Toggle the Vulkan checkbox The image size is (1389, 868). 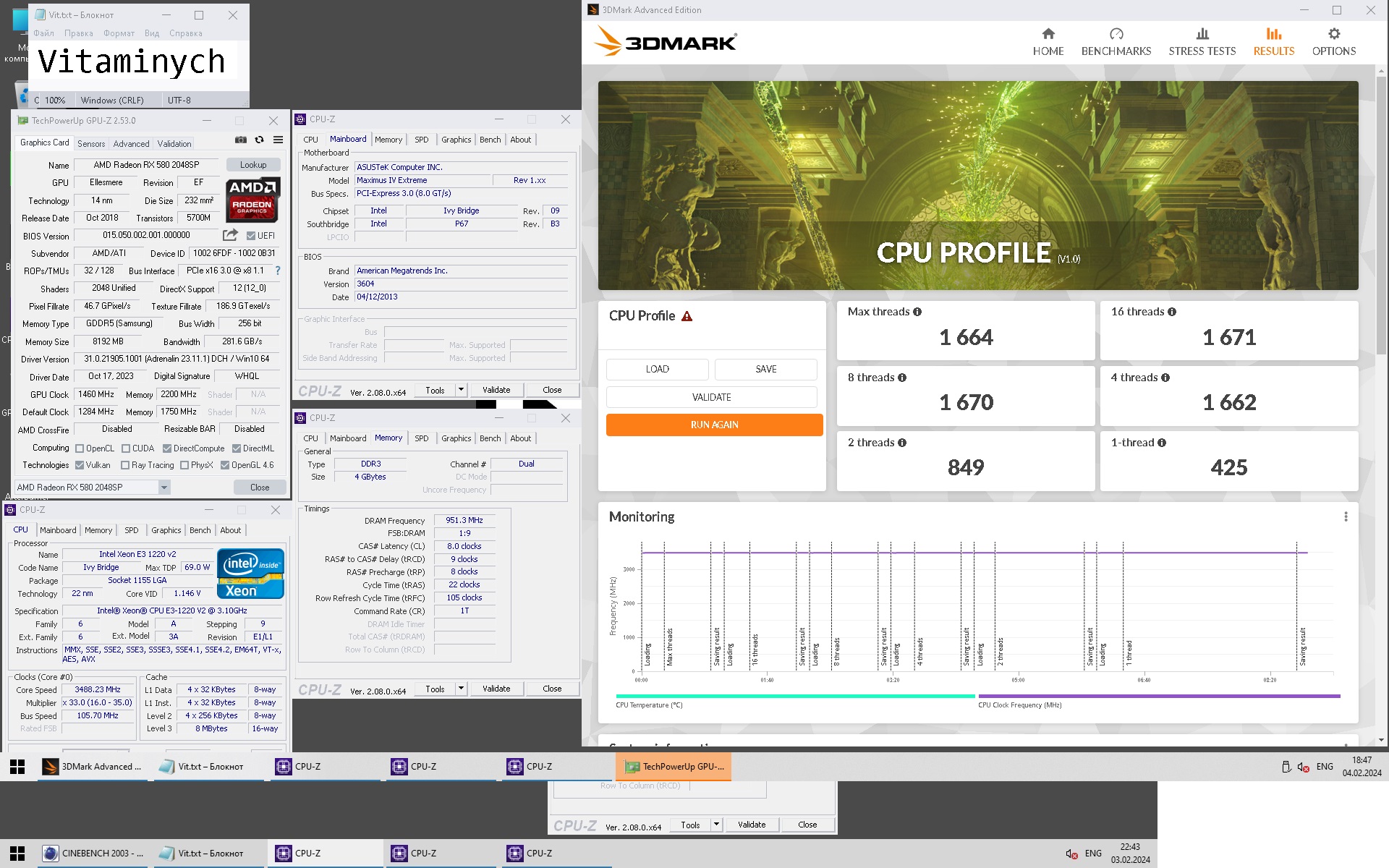tap(80, 465)
